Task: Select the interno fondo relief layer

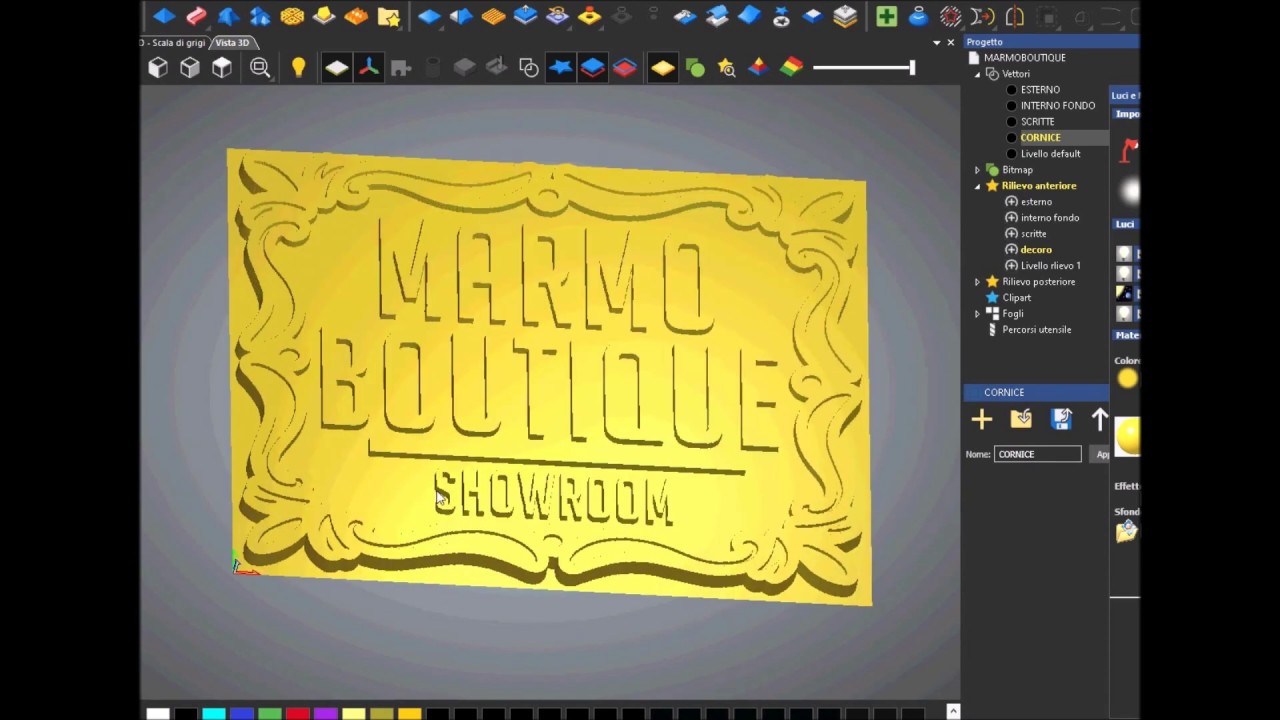Action: coord(1050,218)
